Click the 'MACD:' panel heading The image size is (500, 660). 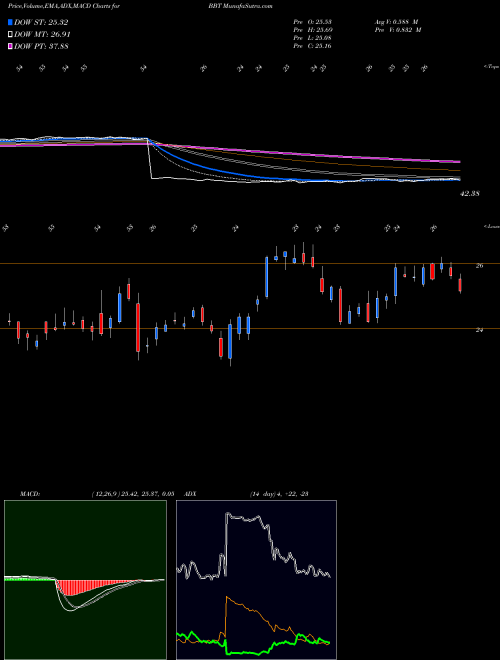[x=29, y=494]
